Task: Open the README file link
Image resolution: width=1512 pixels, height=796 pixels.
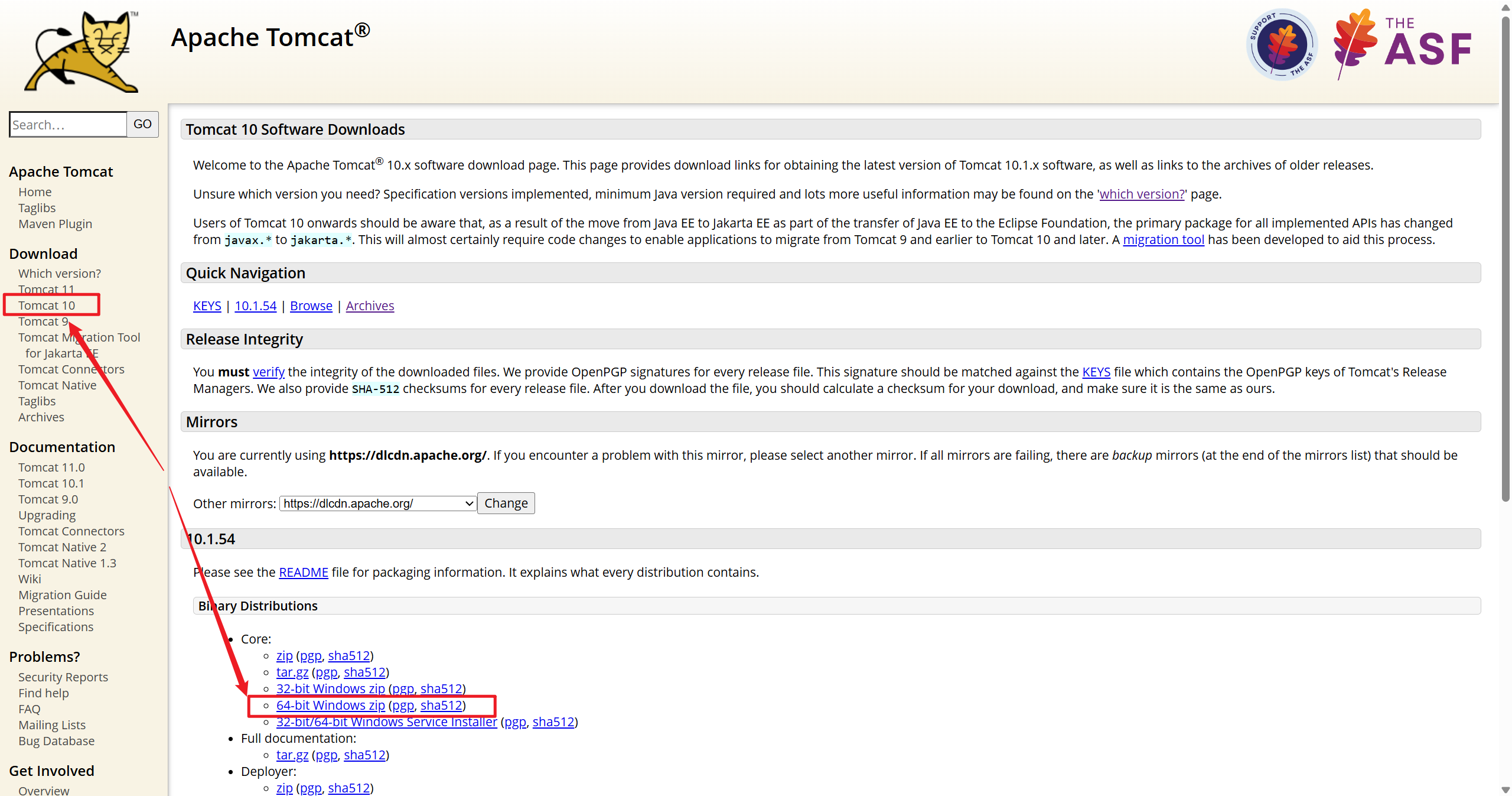Action: (x=303, y=572)
